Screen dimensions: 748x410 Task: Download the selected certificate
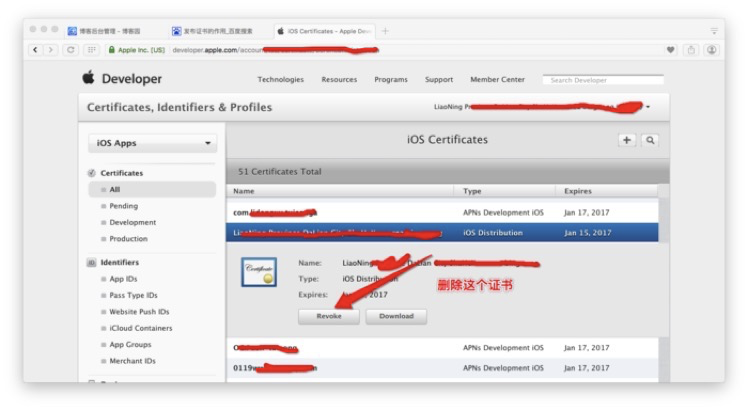[x=396, y=316]
